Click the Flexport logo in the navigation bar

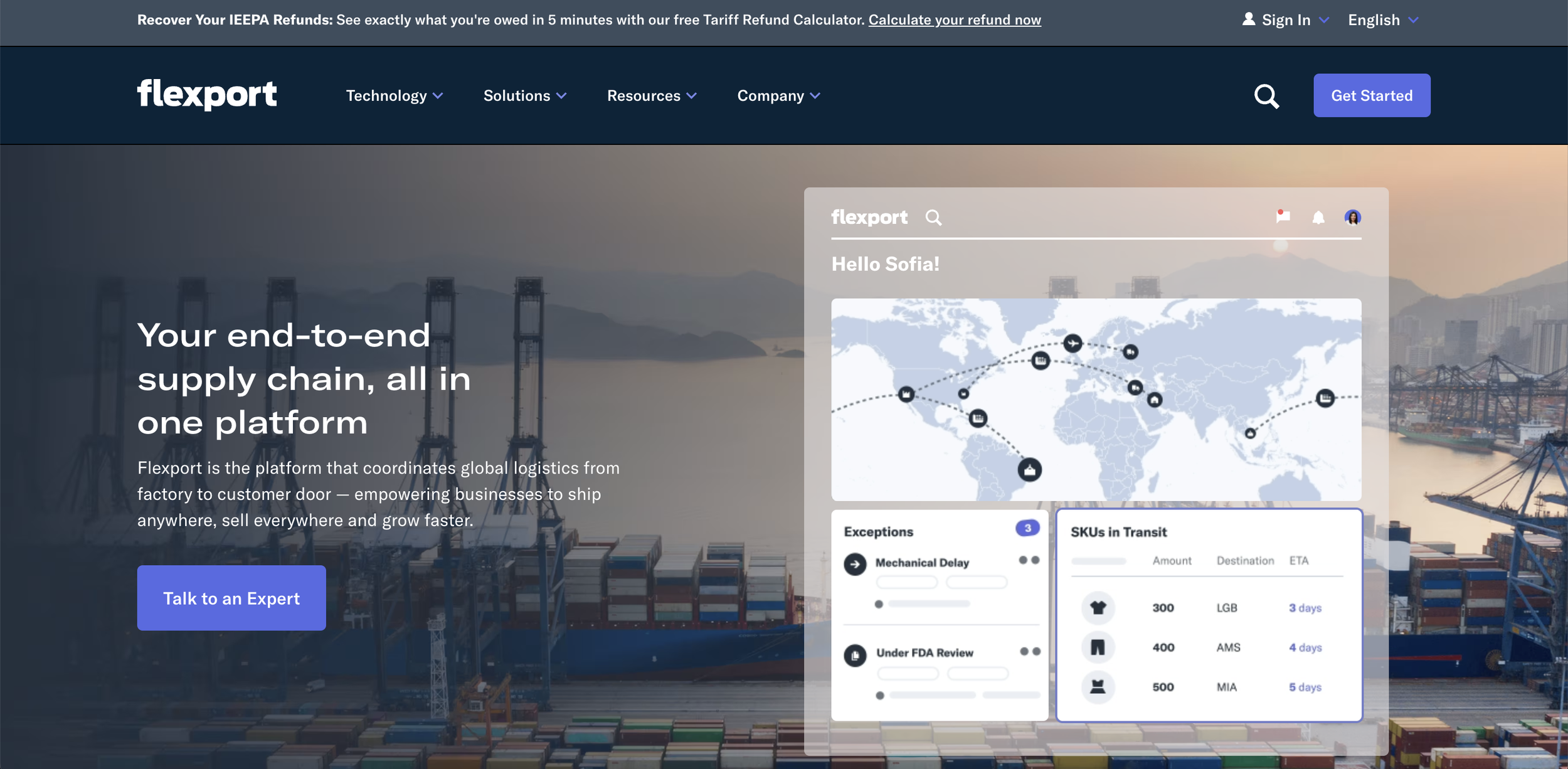(207, 95)
